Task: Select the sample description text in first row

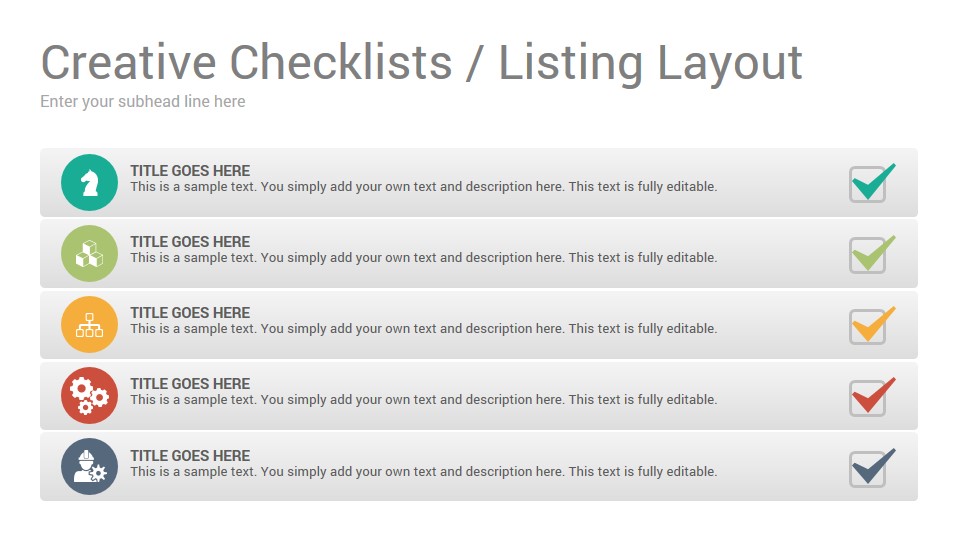Action: [x=424, y=187]
